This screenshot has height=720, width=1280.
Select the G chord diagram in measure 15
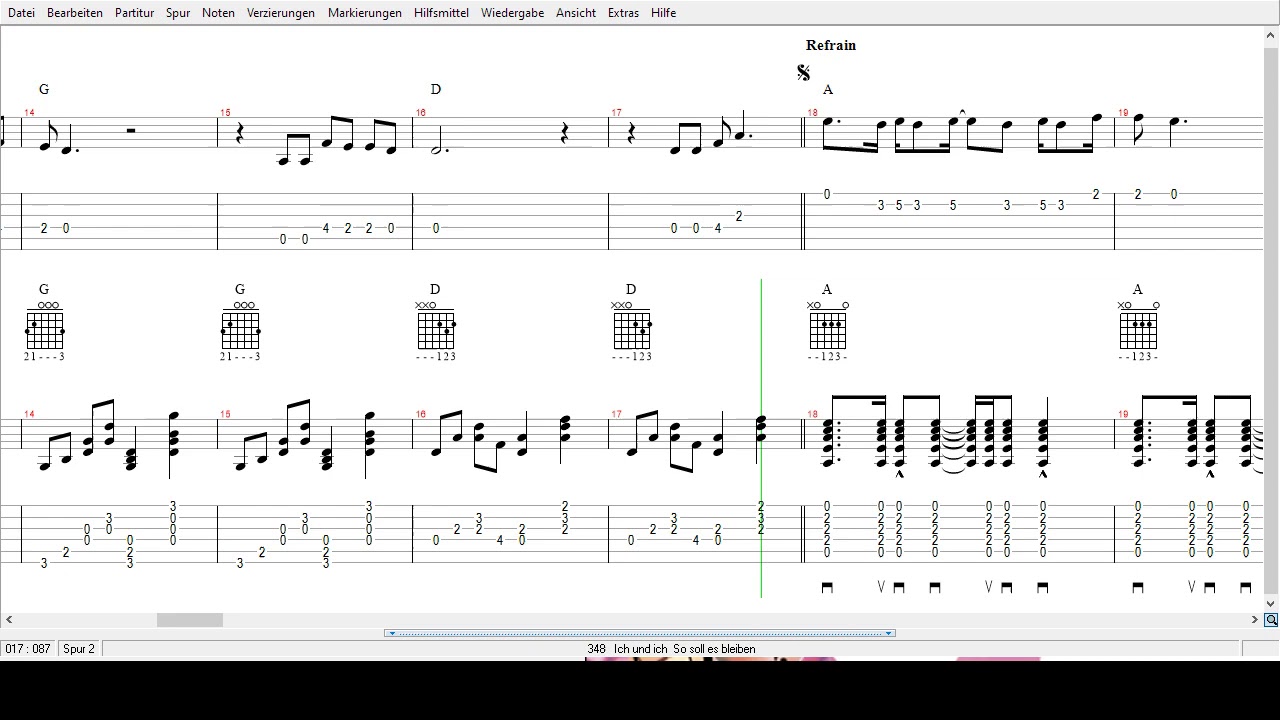click(x=241, y=325)
